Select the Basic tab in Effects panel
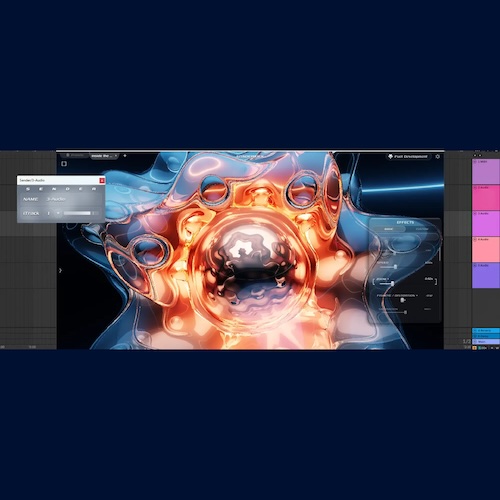500x500 pixels. coord(388,229)
